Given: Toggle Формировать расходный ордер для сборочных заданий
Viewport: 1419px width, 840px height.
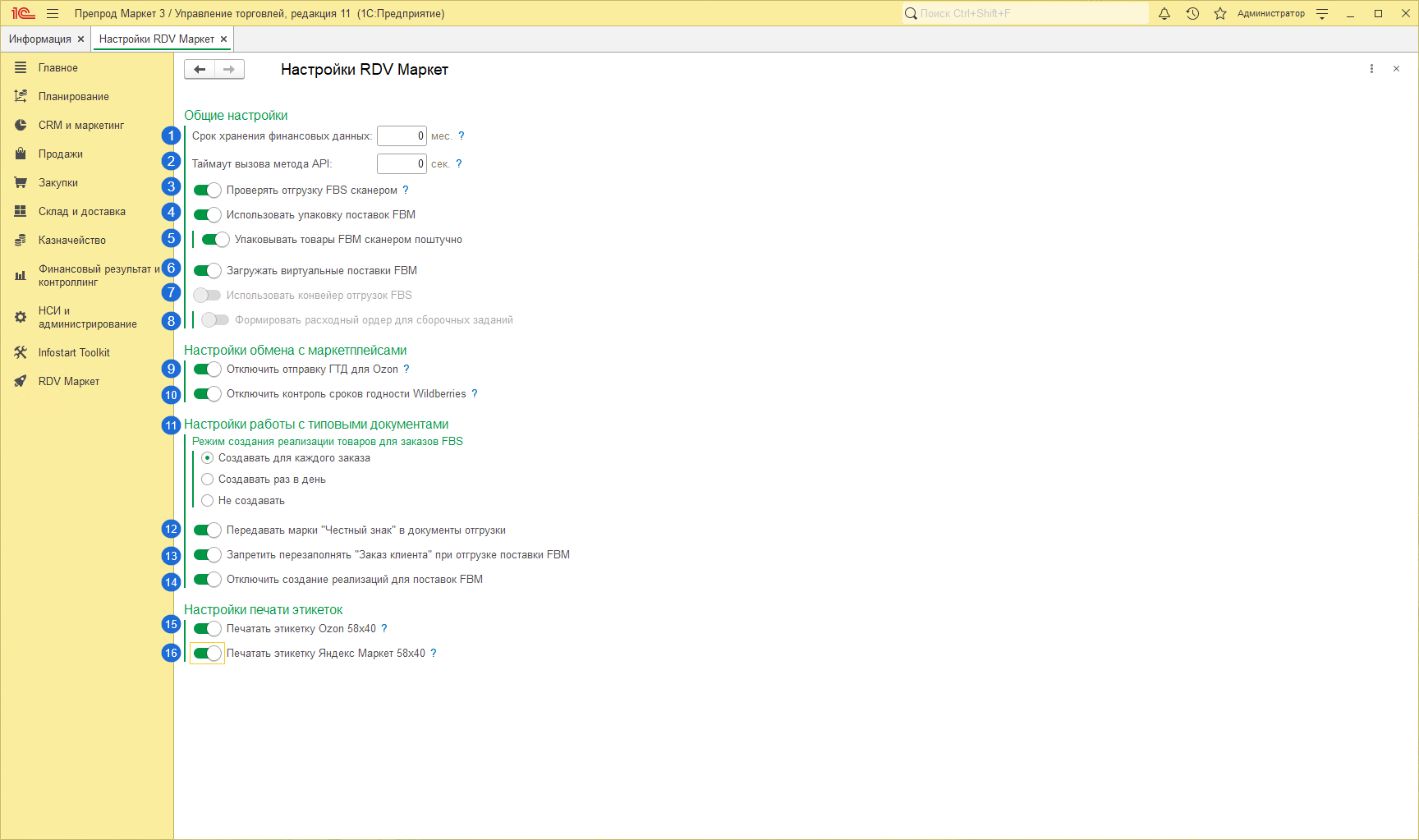Looking at the screenshot, I should pyautogui.click(x=215, y=320).
